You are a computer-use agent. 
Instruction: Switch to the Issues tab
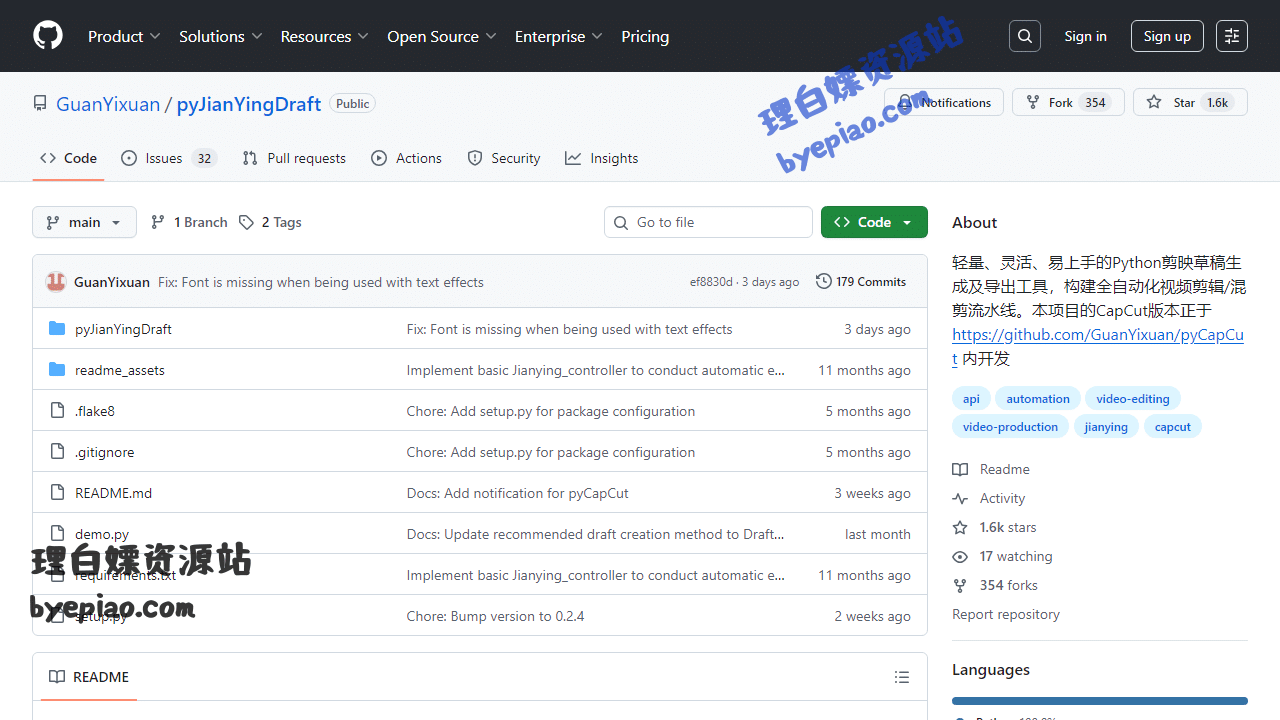(x=168, y=158)
